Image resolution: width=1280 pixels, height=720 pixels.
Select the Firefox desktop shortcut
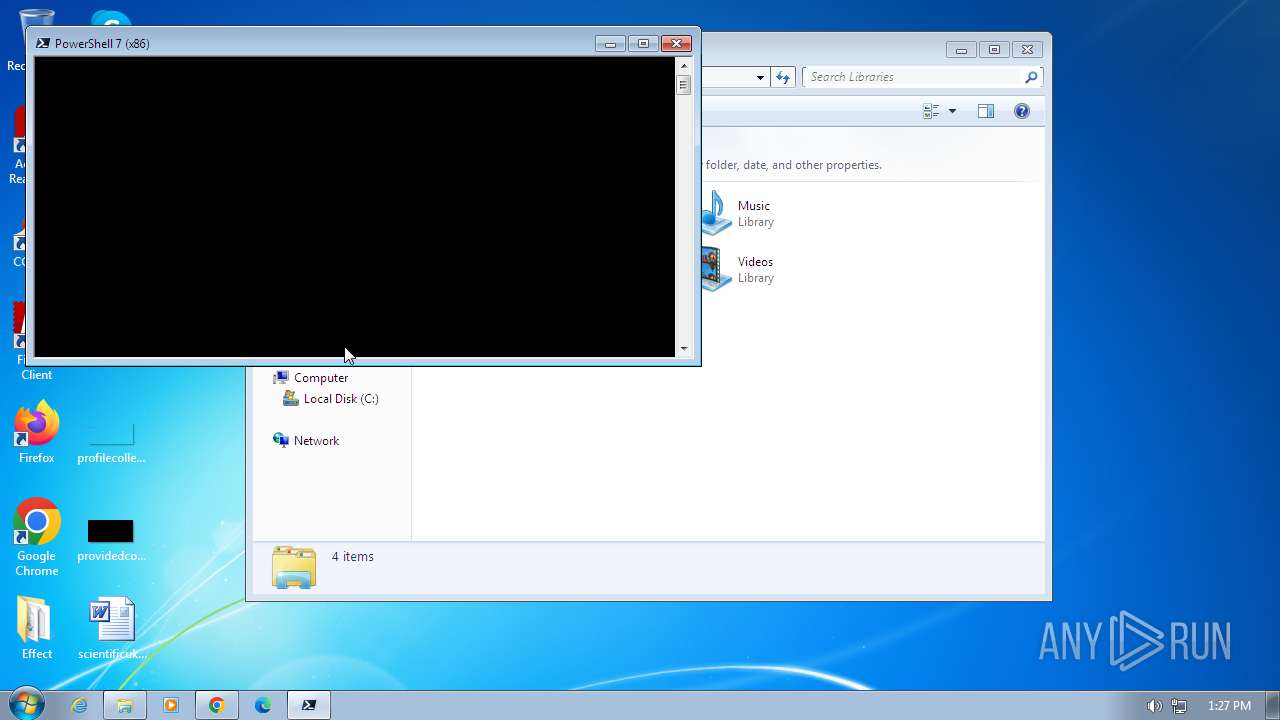click(x=37, y=434)
